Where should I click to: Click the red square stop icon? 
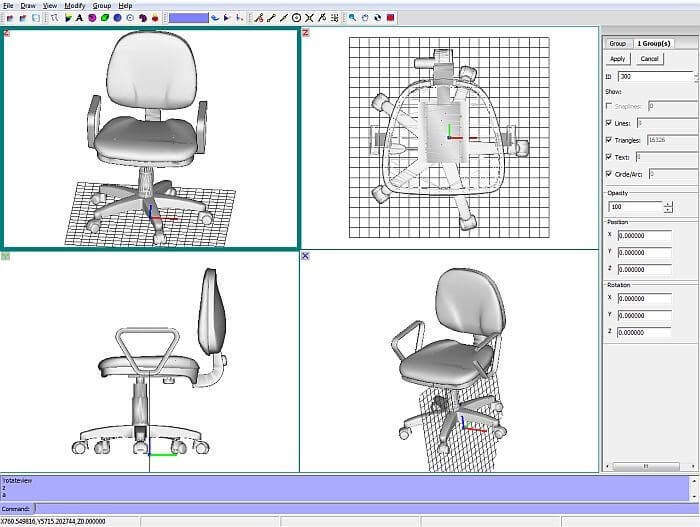click(x=391, y=18)
